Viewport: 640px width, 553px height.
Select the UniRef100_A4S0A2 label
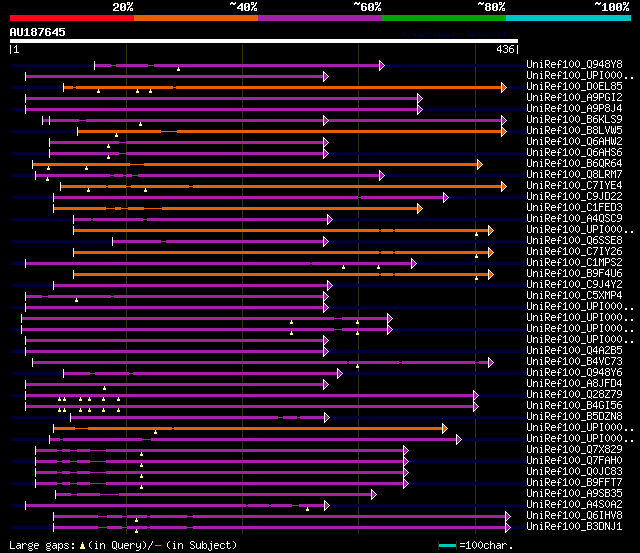[574, 505]
